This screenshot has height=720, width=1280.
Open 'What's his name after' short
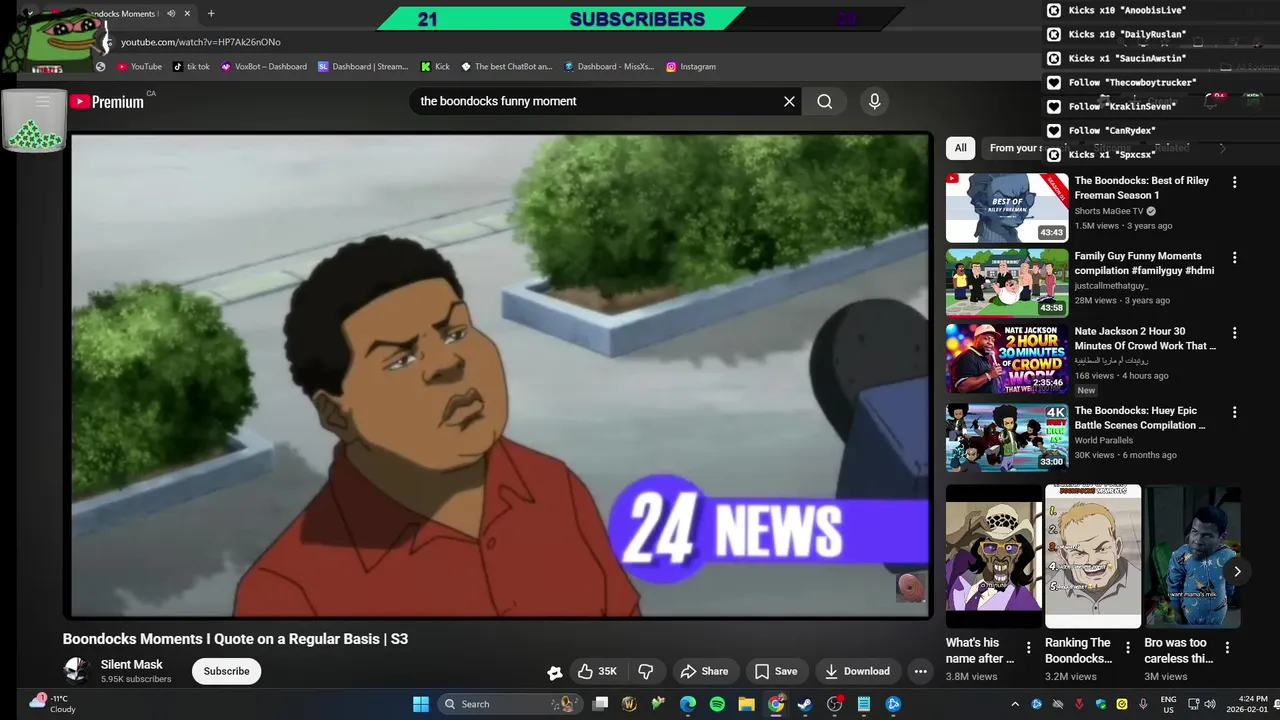point(993,556)
